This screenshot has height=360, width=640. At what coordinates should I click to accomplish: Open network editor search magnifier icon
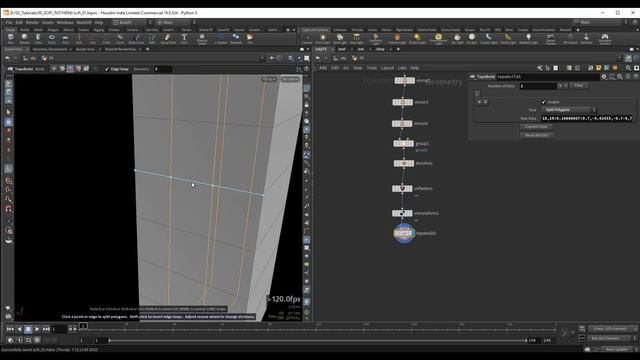628,68
